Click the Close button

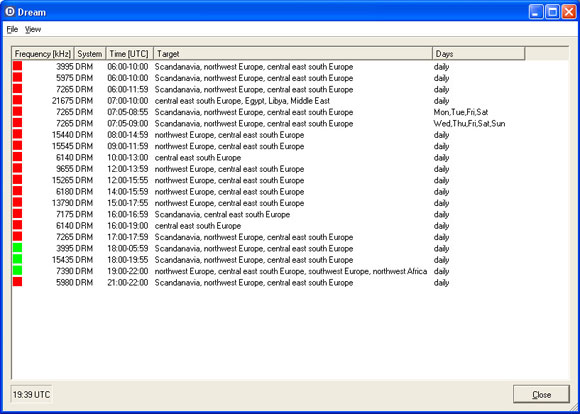click(x=541, y=394)
